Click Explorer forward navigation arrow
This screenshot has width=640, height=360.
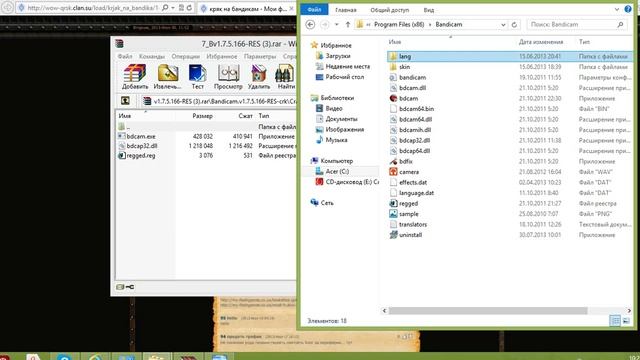coord(324,24)
